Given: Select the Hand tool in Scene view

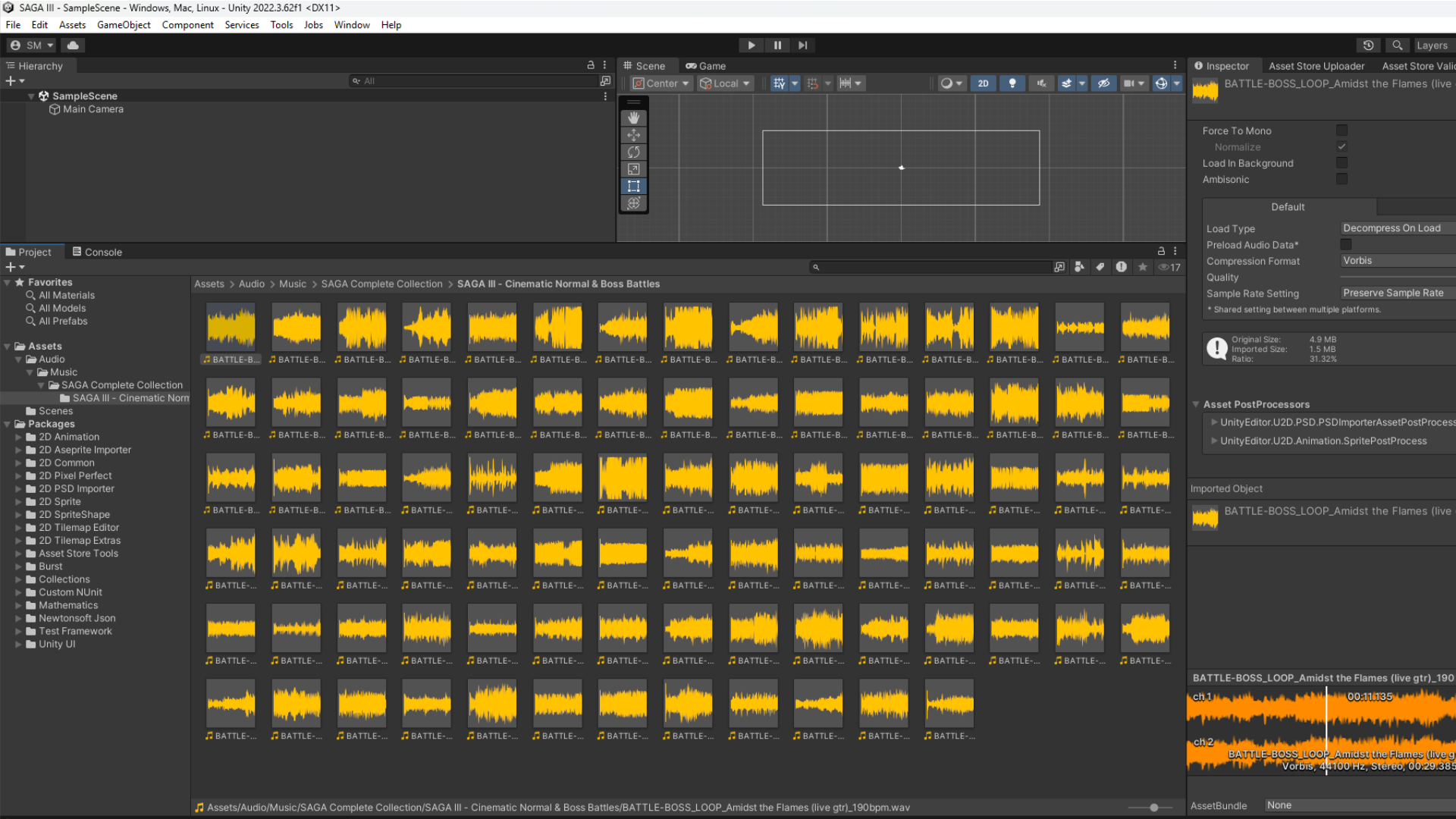Looking at the screenshot, I should (x=633, y=118).
